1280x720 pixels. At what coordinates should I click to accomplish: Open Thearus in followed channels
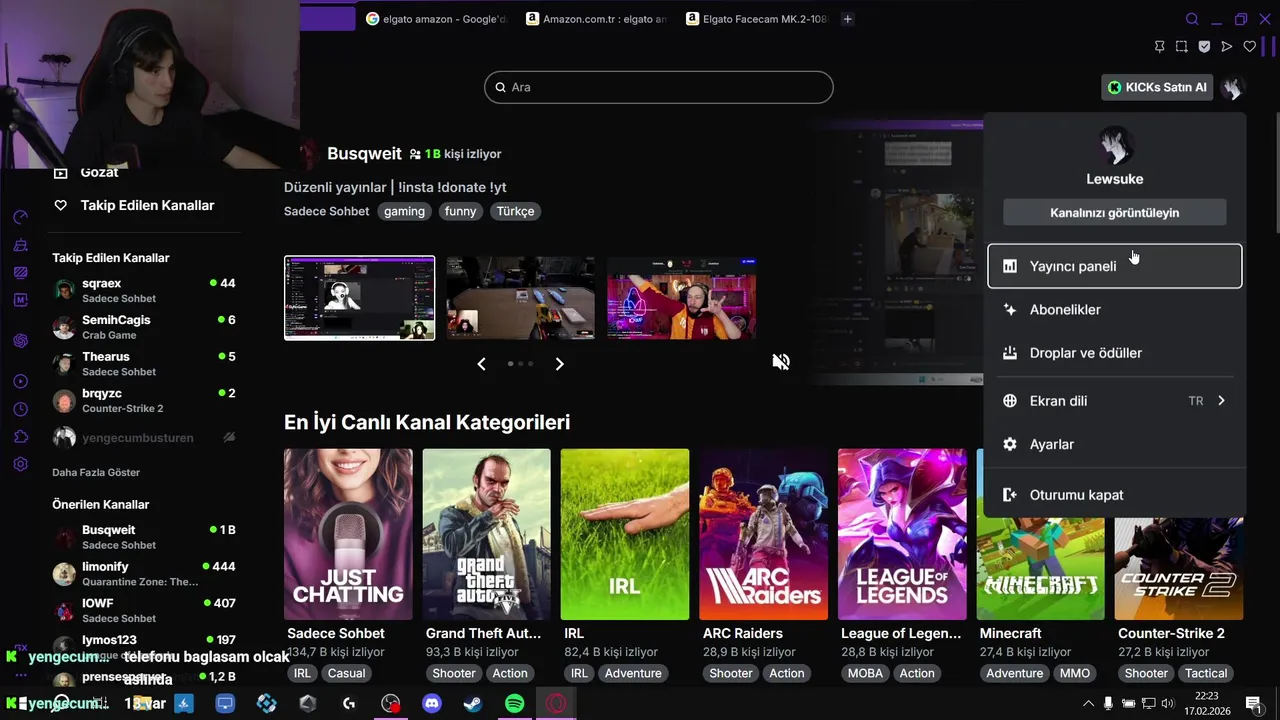pos(145,364)
